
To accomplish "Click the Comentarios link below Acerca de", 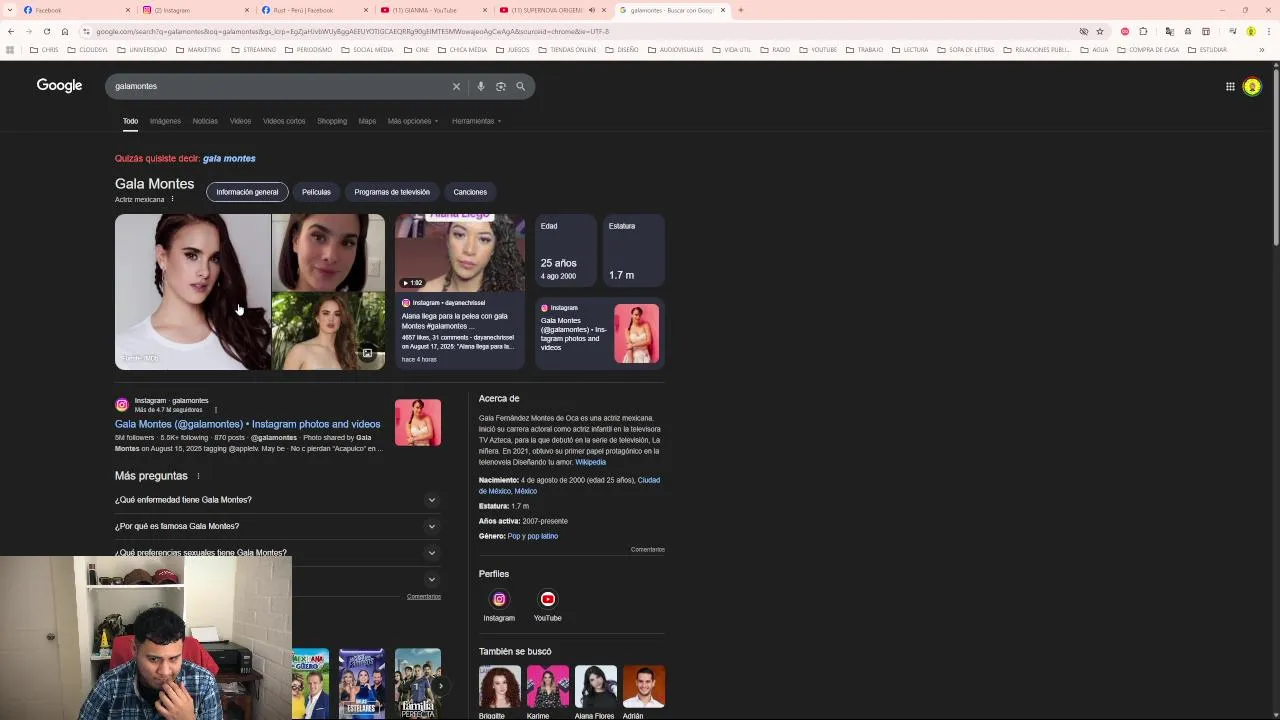I will pos(647,549).
